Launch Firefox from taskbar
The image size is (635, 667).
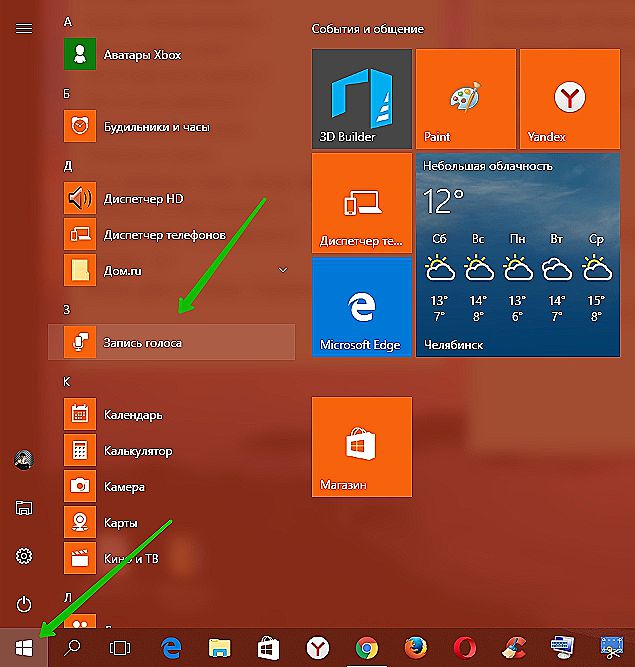pyautogui.click(x=416, y=648)
